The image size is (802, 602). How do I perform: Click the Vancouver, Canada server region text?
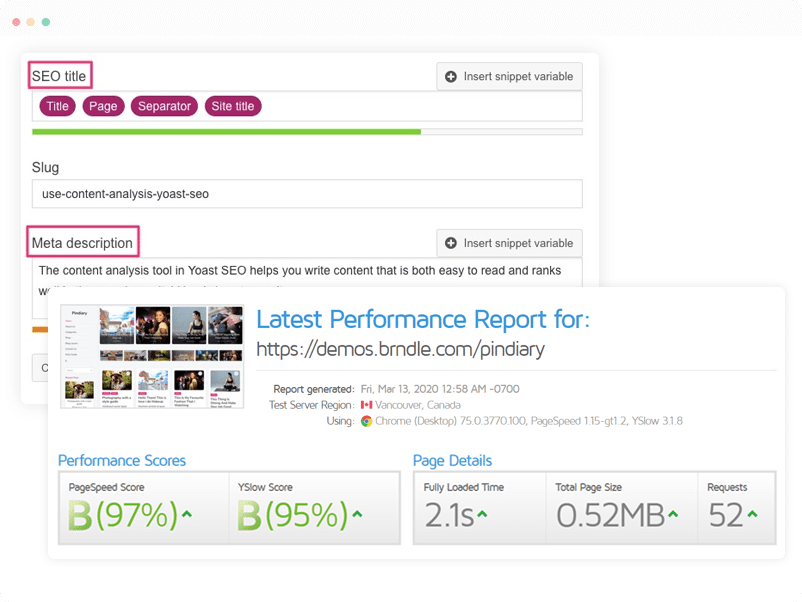tap(418, 405)
